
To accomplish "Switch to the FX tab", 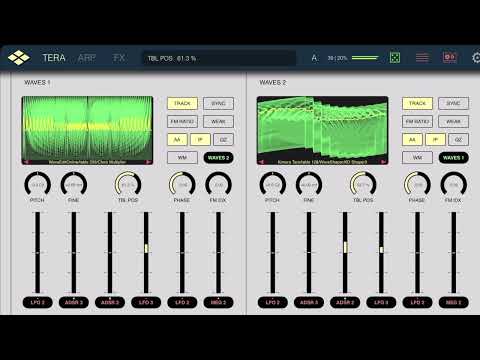I will click(x=119, y=58).
